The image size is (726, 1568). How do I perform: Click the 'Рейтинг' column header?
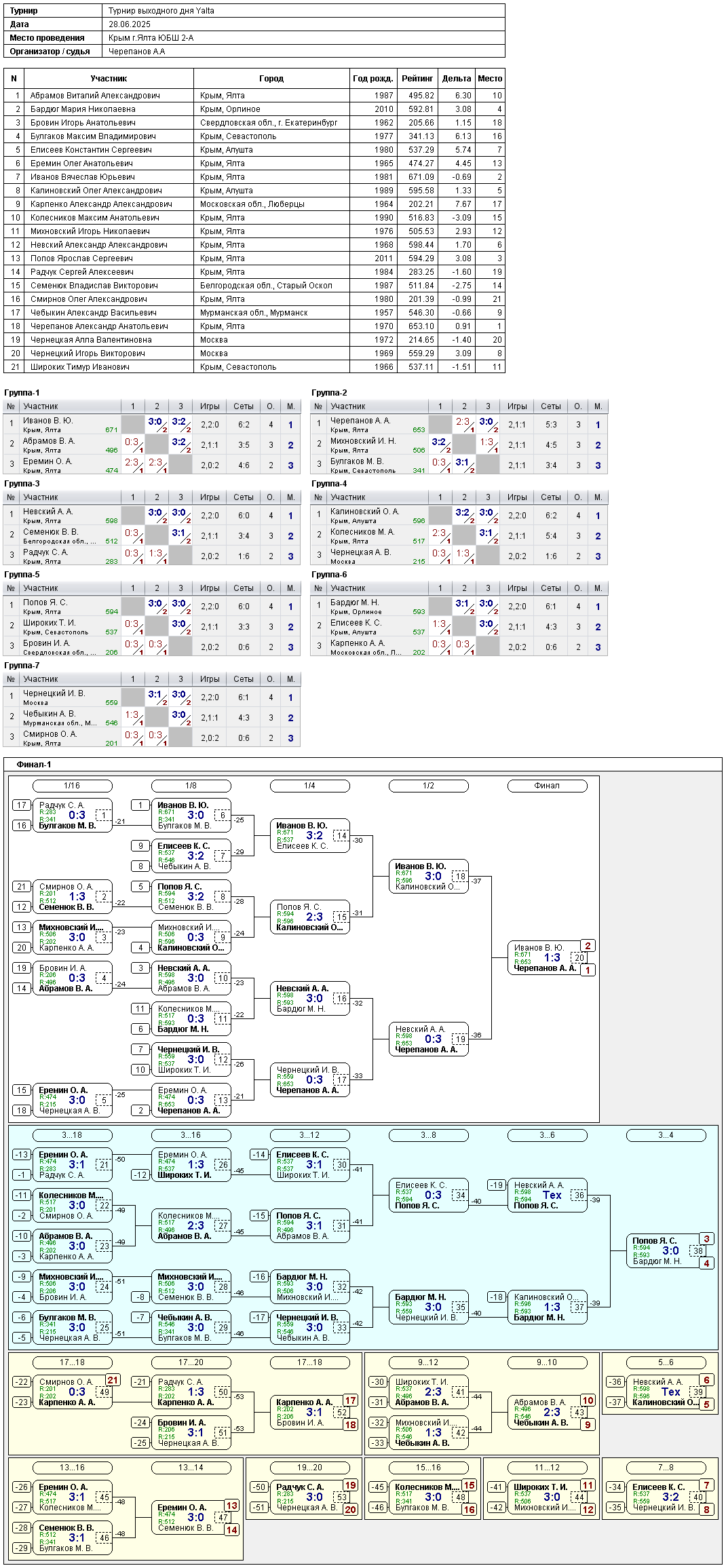pyautogui.click(x=417, y=79)
